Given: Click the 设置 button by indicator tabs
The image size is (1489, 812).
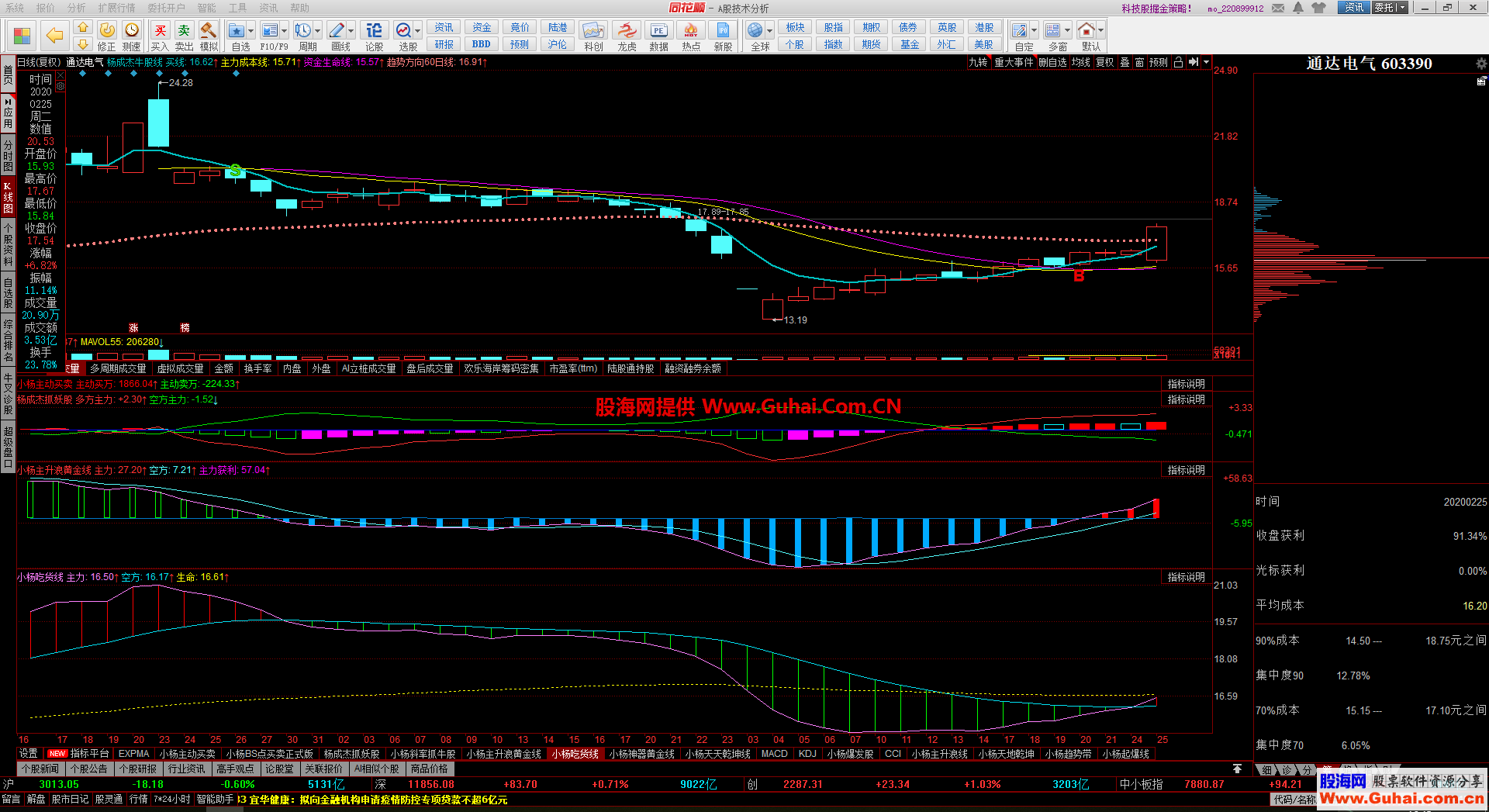Looking at the screenshot, I should click(29, 754).
